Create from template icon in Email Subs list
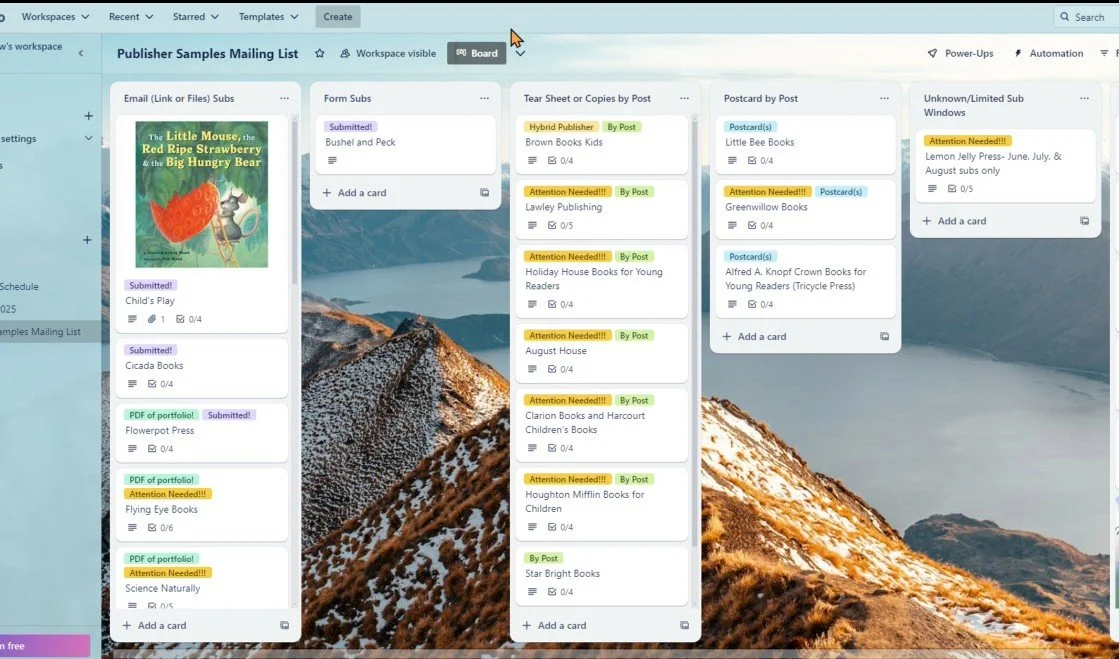Viewport: 1119px width, 659px height. click(x=285, y=625)
